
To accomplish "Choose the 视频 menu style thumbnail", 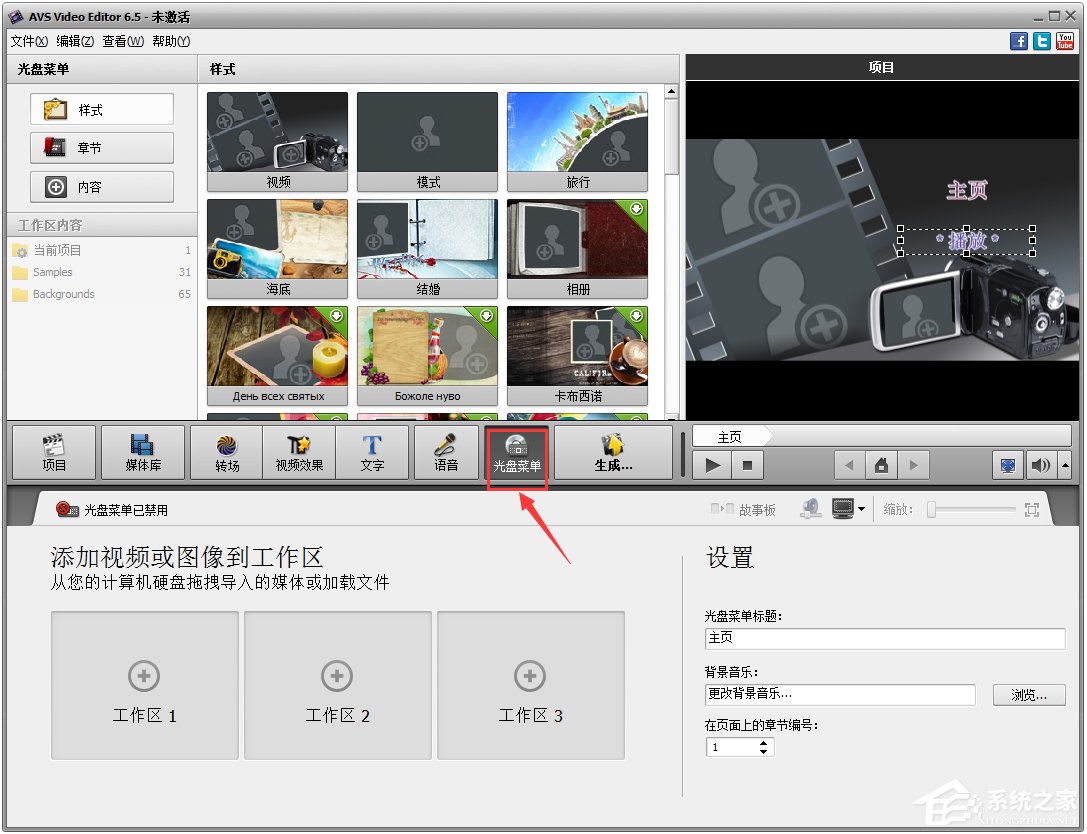I will (x=277, y=141).
